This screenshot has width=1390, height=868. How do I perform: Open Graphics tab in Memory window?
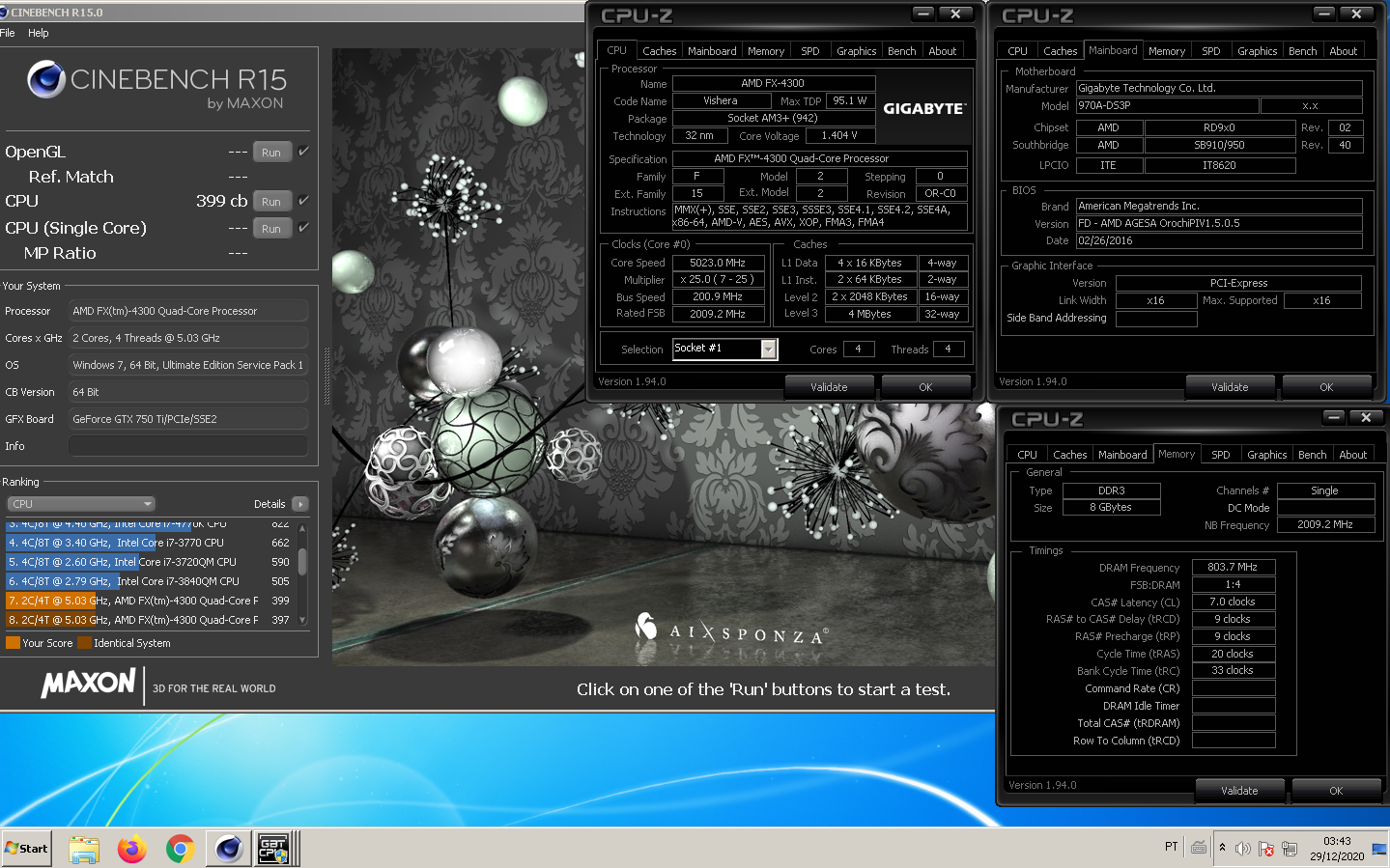tap(1267, 455)
